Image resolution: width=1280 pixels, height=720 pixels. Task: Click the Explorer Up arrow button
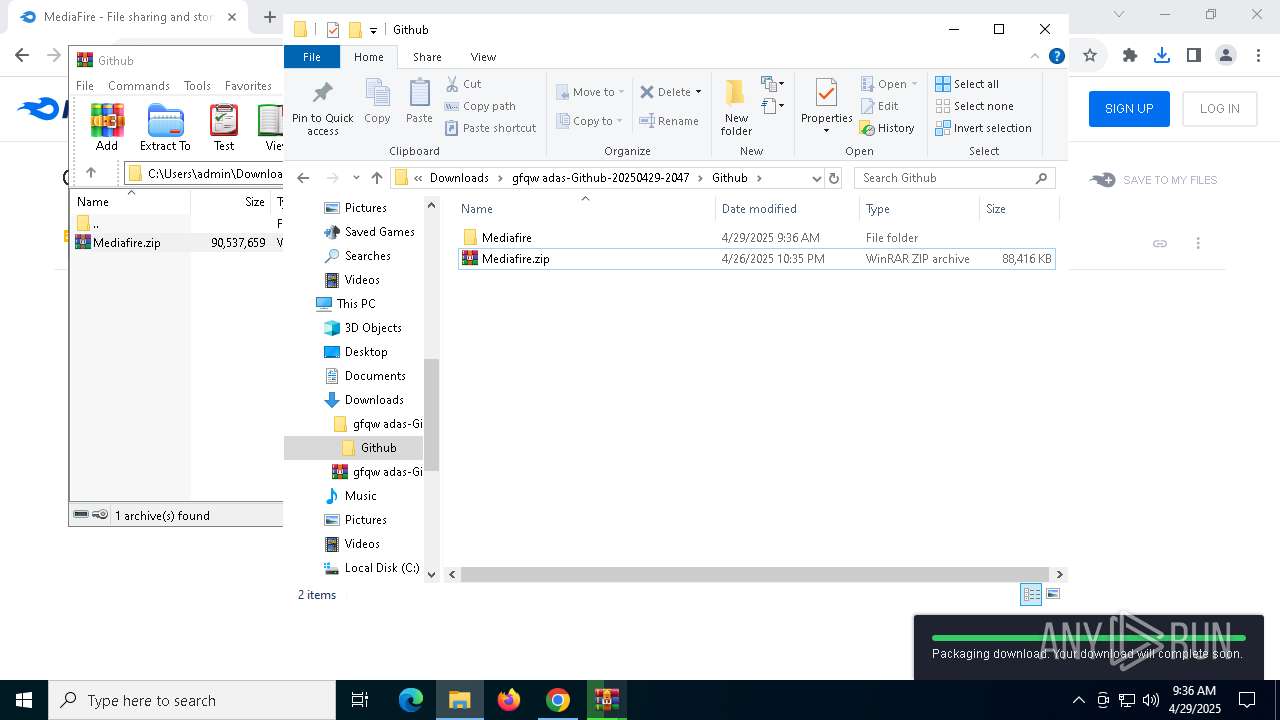tap(376, 178)
